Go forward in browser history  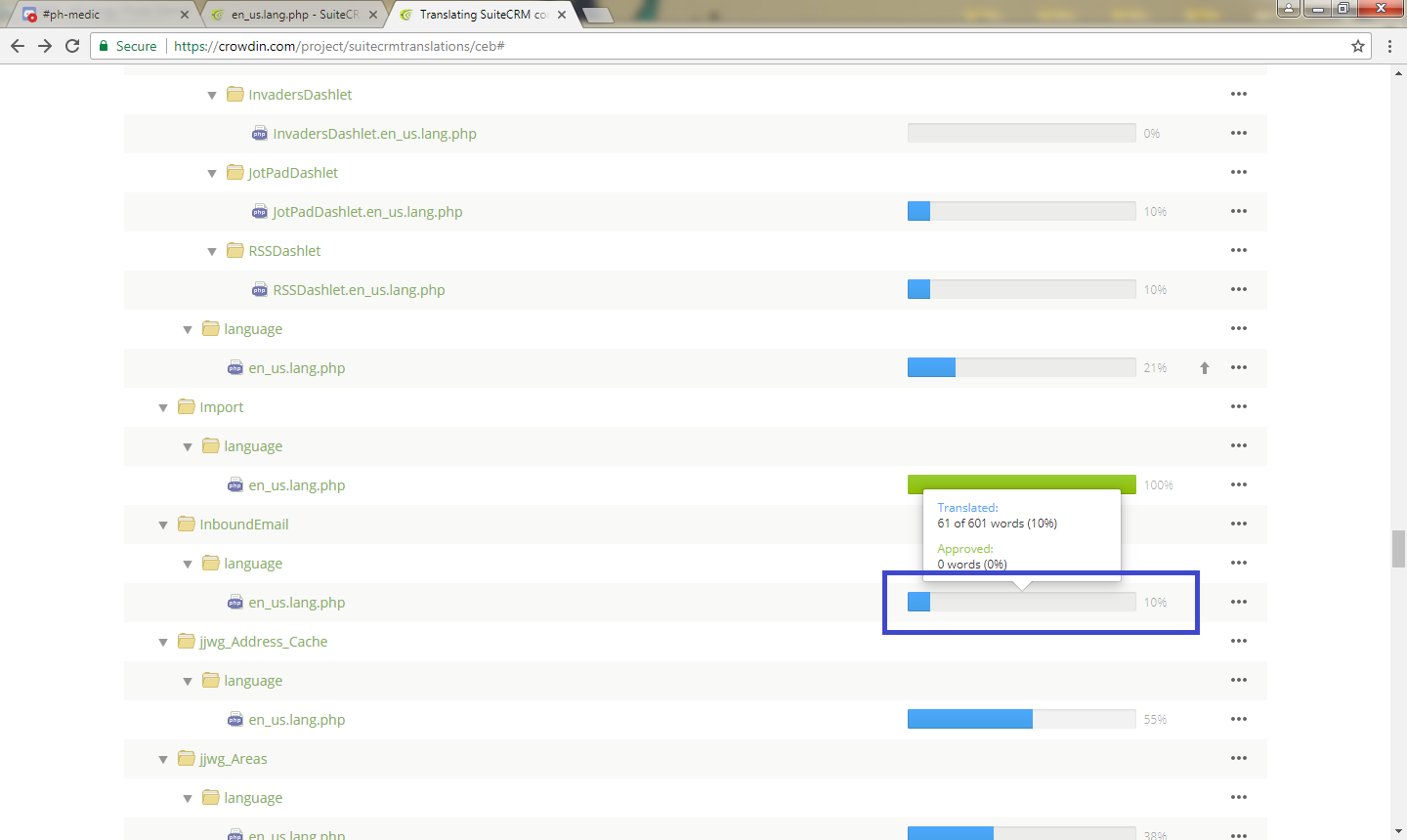click(45, 46)
